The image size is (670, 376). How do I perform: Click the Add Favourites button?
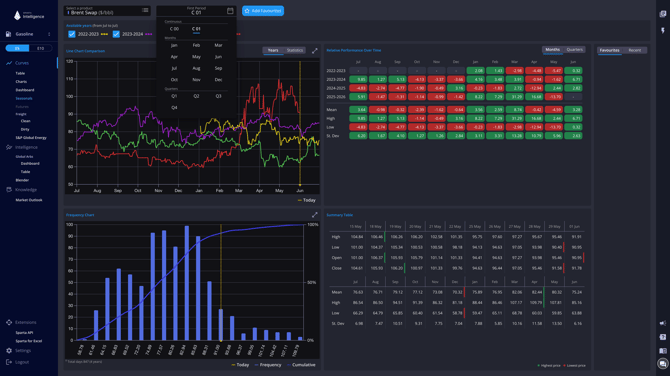(263, 11)
